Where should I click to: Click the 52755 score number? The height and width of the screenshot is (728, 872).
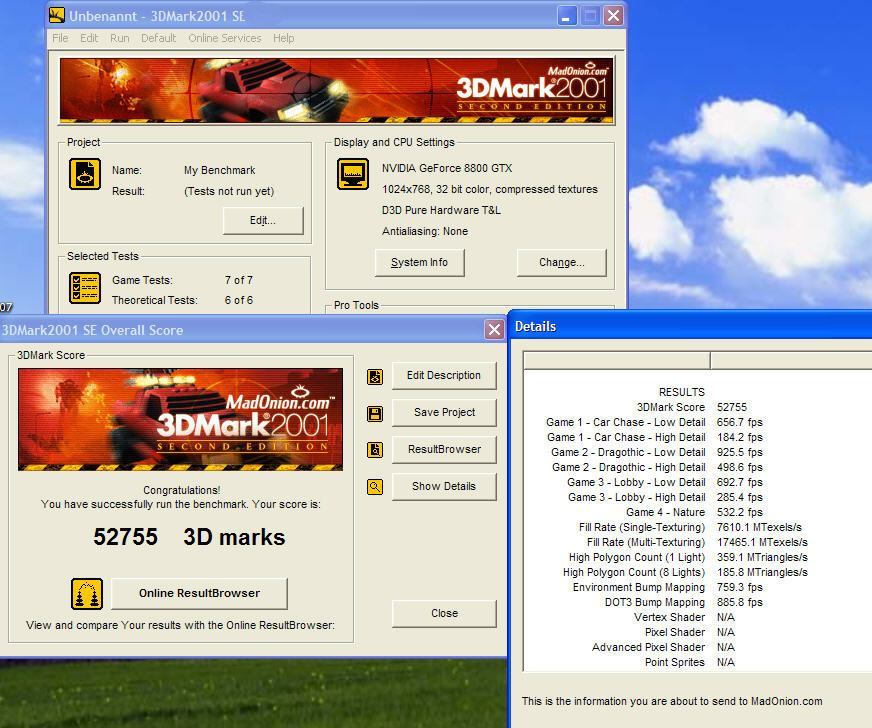click(126, 537)
